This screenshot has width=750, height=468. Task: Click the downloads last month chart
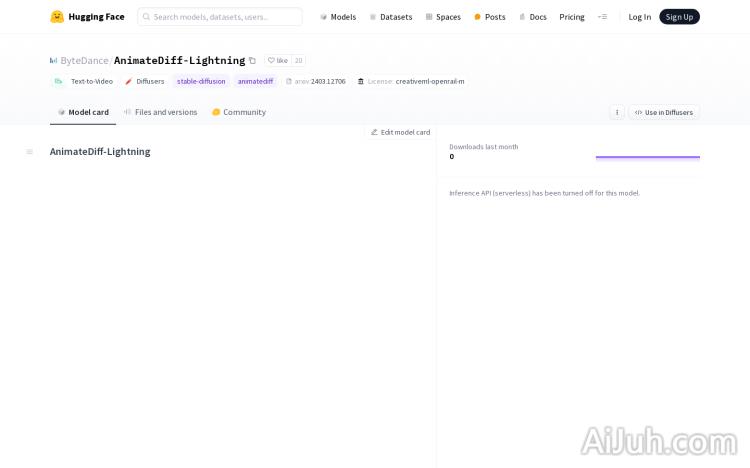[648, 157]
